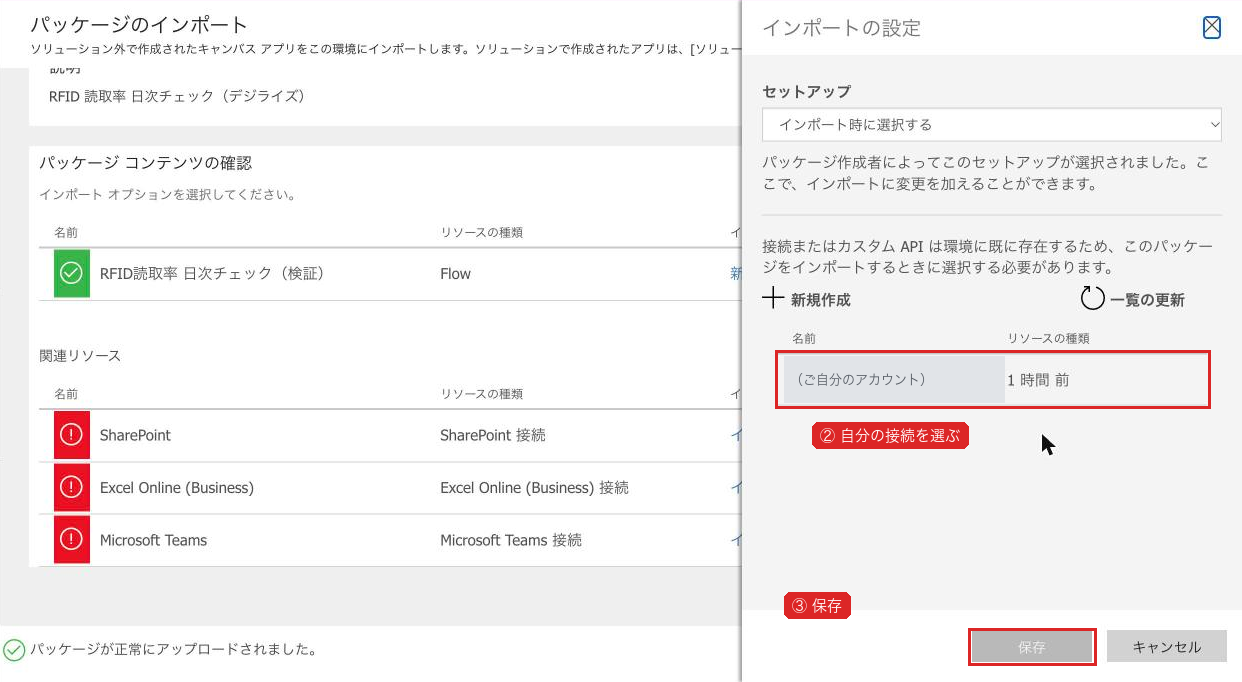1242x682 pixels.
Task: Select the Microsoft Teams resource name
Action: 153,539
